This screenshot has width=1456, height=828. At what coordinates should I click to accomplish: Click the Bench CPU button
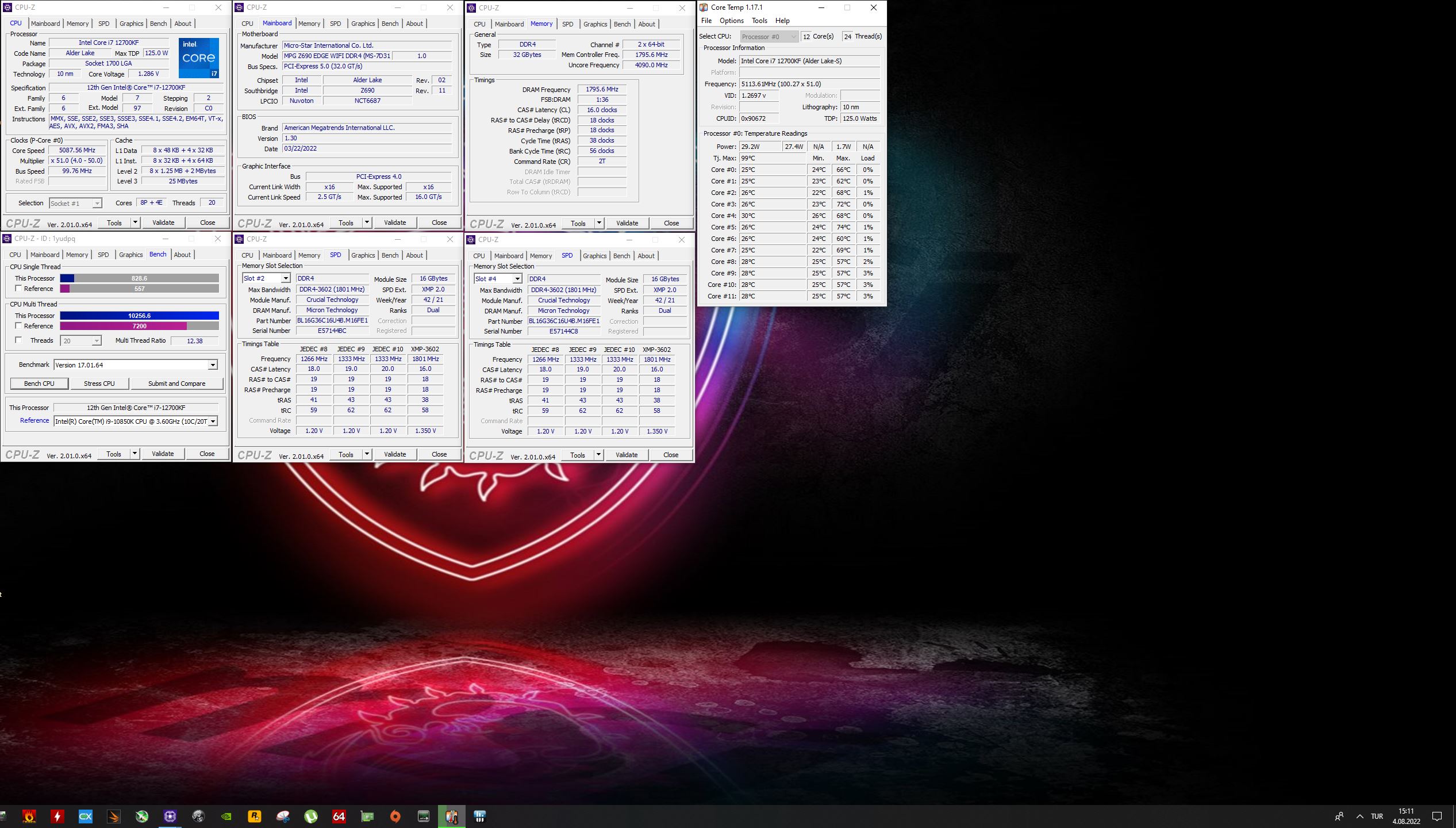pos(39,384)
